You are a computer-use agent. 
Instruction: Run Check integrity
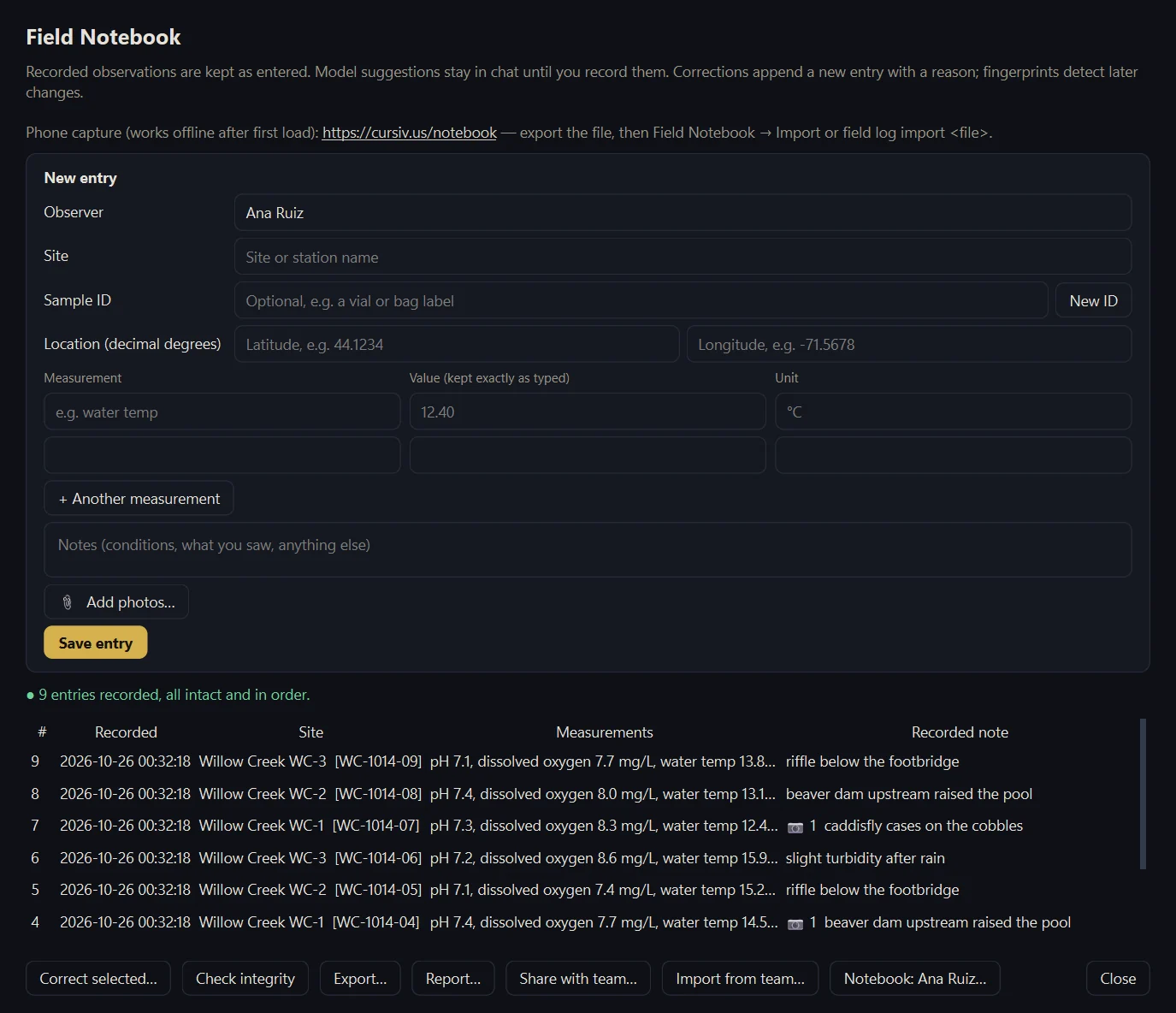(245, 978)
